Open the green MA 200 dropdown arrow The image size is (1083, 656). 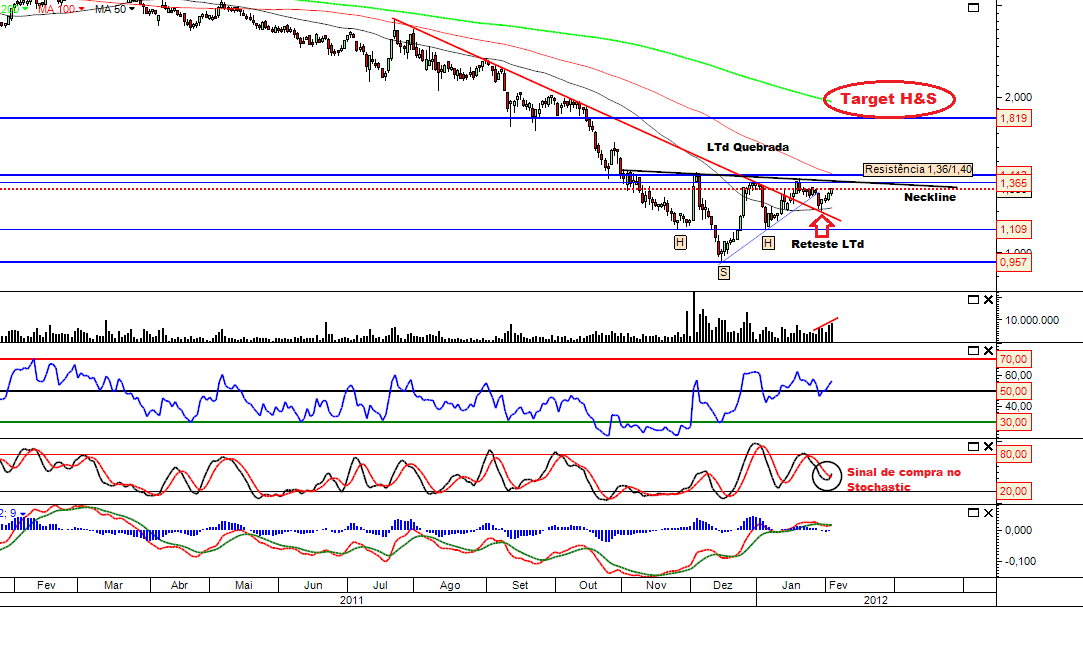(x=26, y=9)
